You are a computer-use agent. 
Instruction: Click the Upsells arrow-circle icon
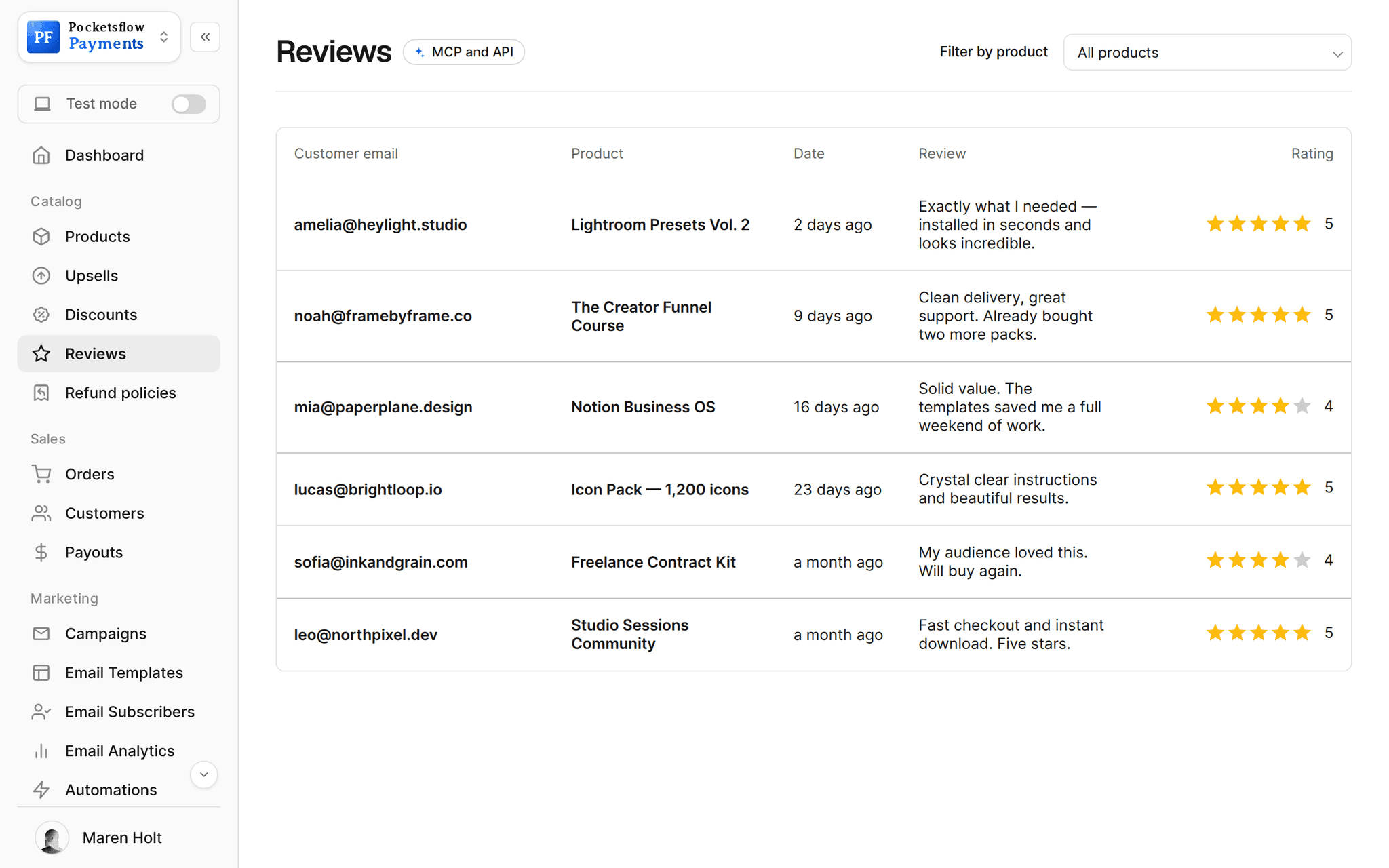click(41, 276)
